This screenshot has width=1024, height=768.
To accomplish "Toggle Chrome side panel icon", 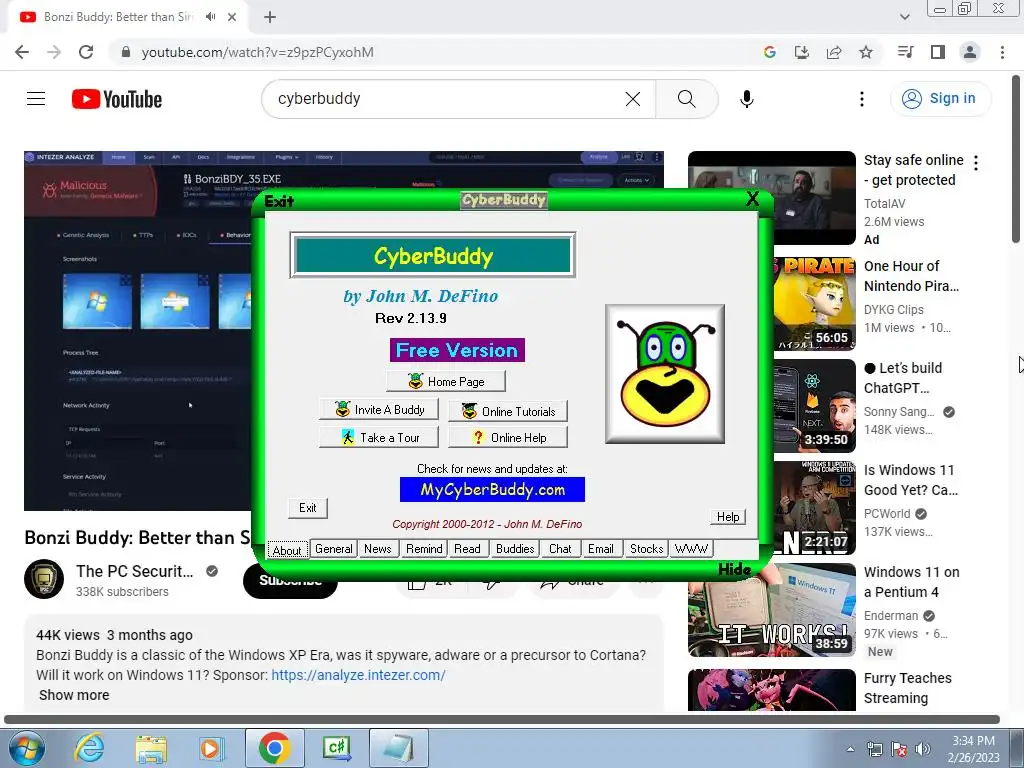I will 938,52.
